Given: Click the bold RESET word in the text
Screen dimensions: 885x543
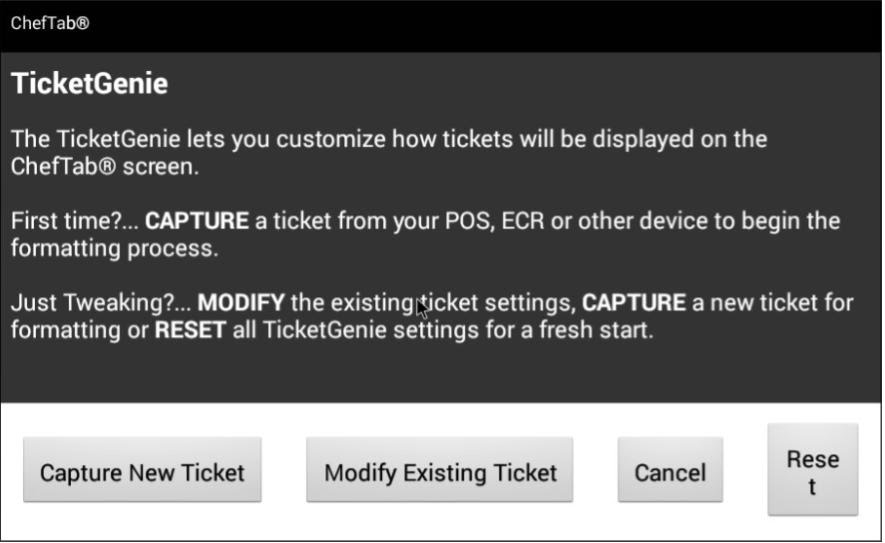Looking at the screenshot, I should click(189, 330).
